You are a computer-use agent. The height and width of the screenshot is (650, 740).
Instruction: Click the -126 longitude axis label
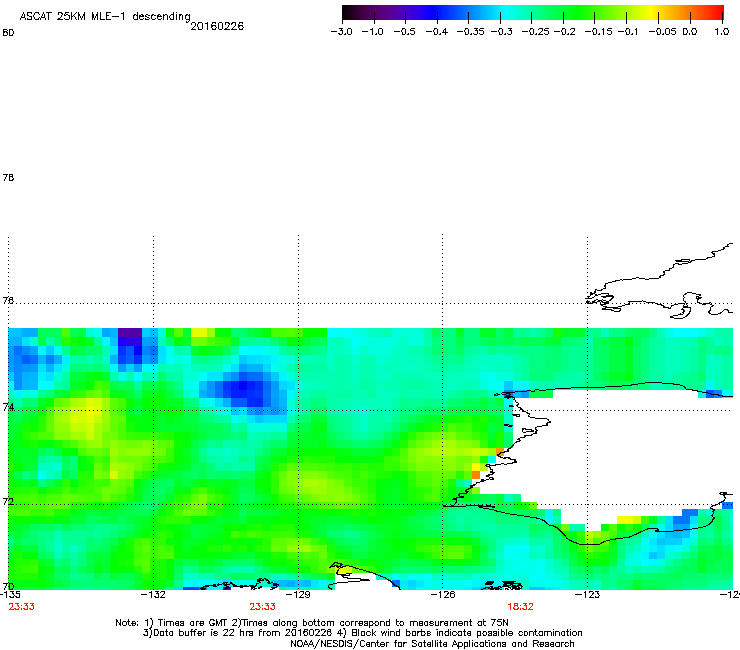[443, 594]
